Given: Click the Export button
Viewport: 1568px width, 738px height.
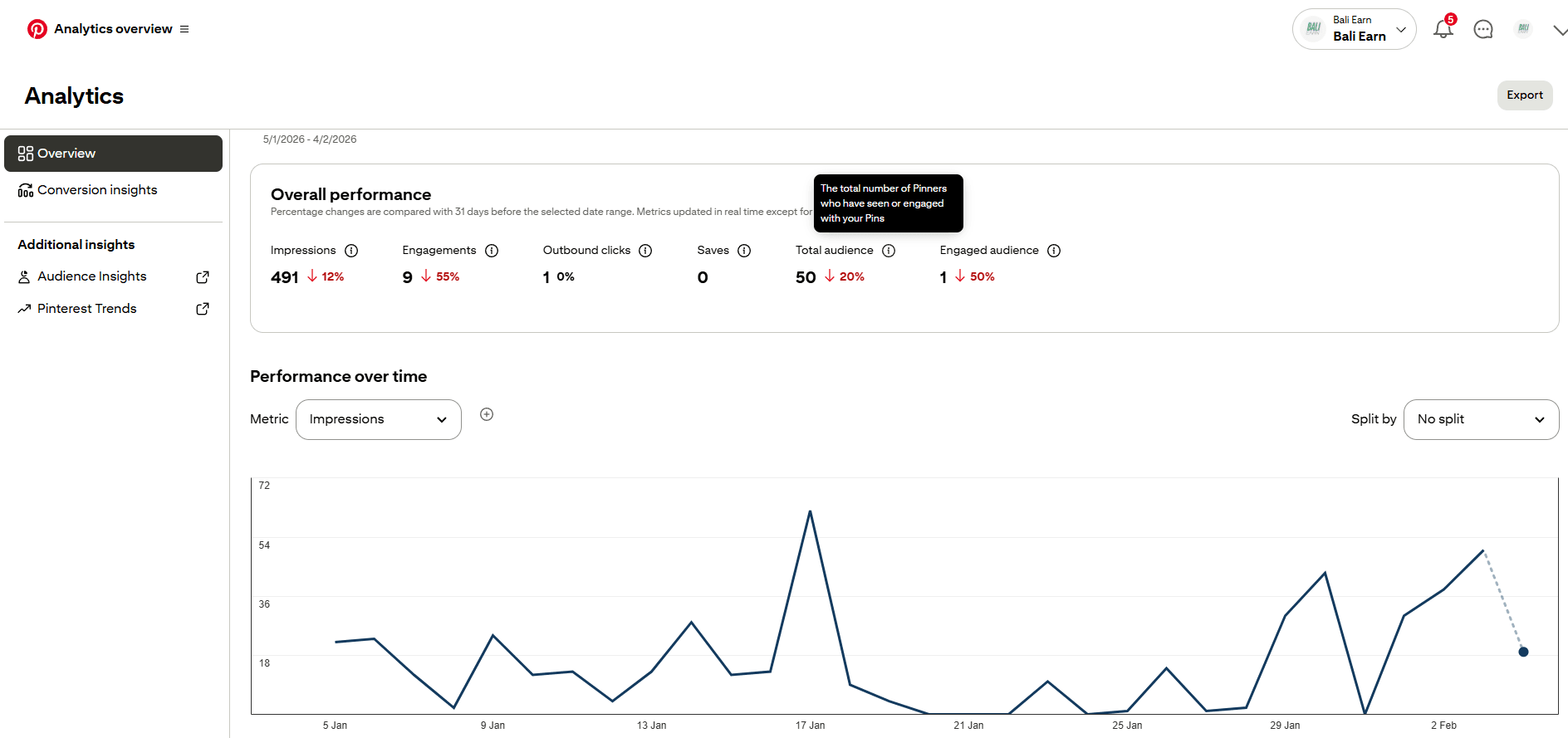Looking at the screenshot, I should (1524, 95).
